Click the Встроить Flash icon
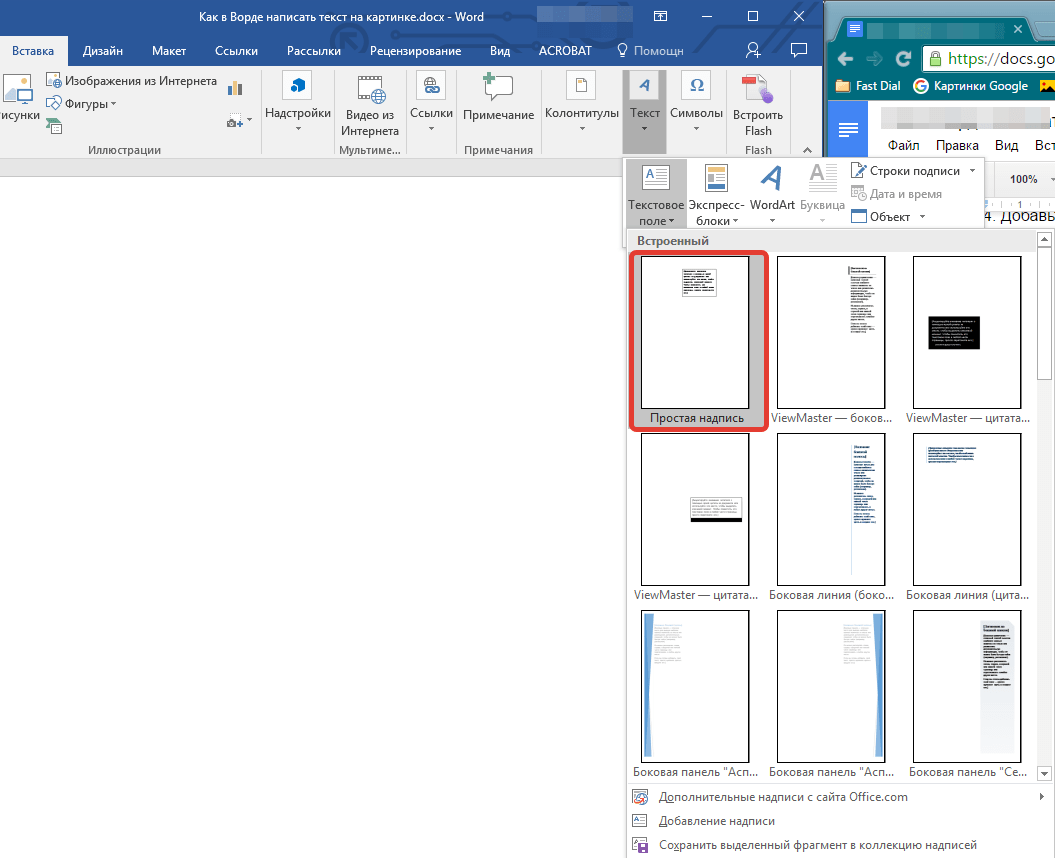Viewport: 1055px width, 858px height. click(757, 88)
